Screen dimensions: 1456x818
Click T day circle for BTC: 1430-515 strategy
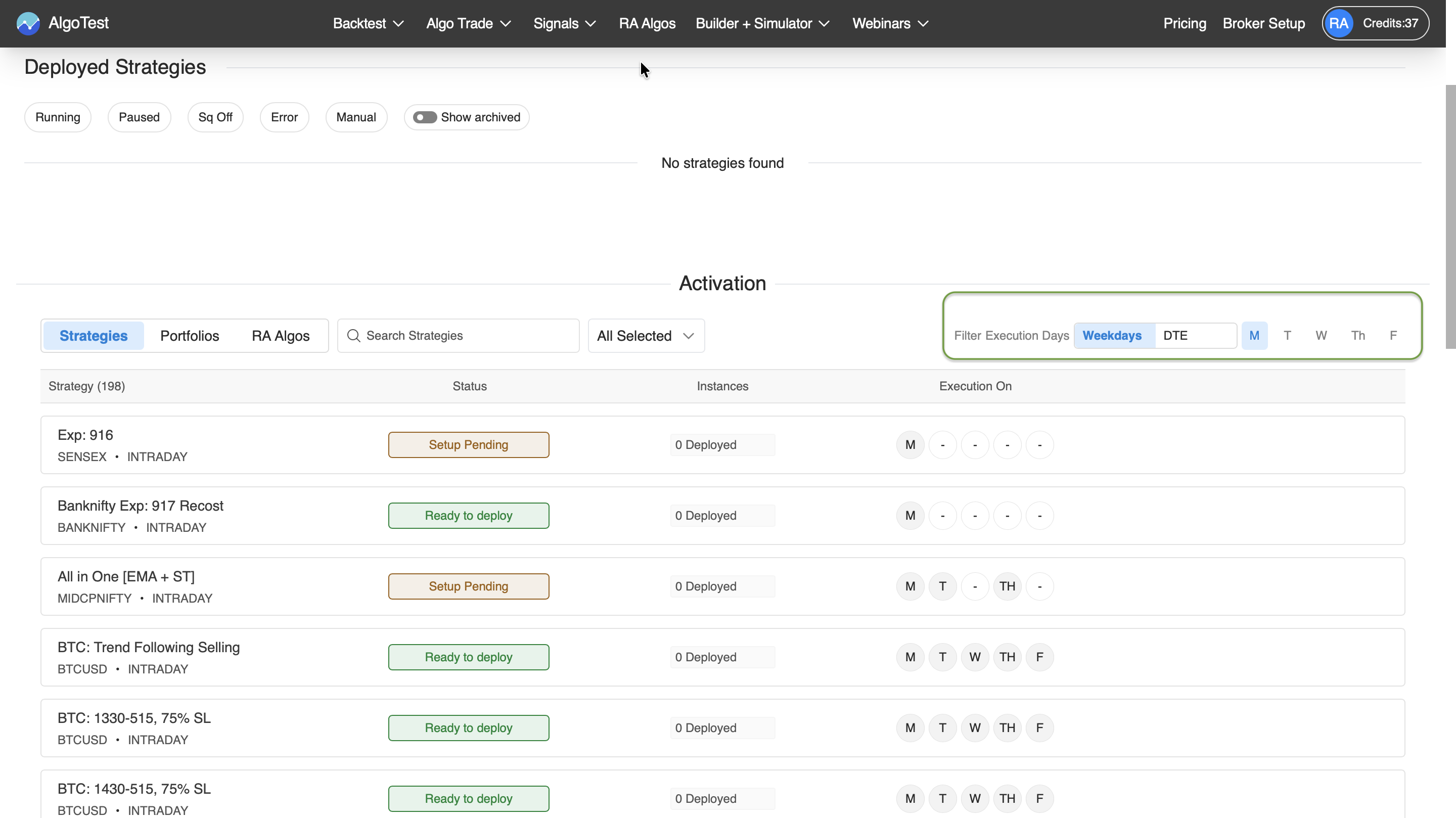(x=942, y=798)
